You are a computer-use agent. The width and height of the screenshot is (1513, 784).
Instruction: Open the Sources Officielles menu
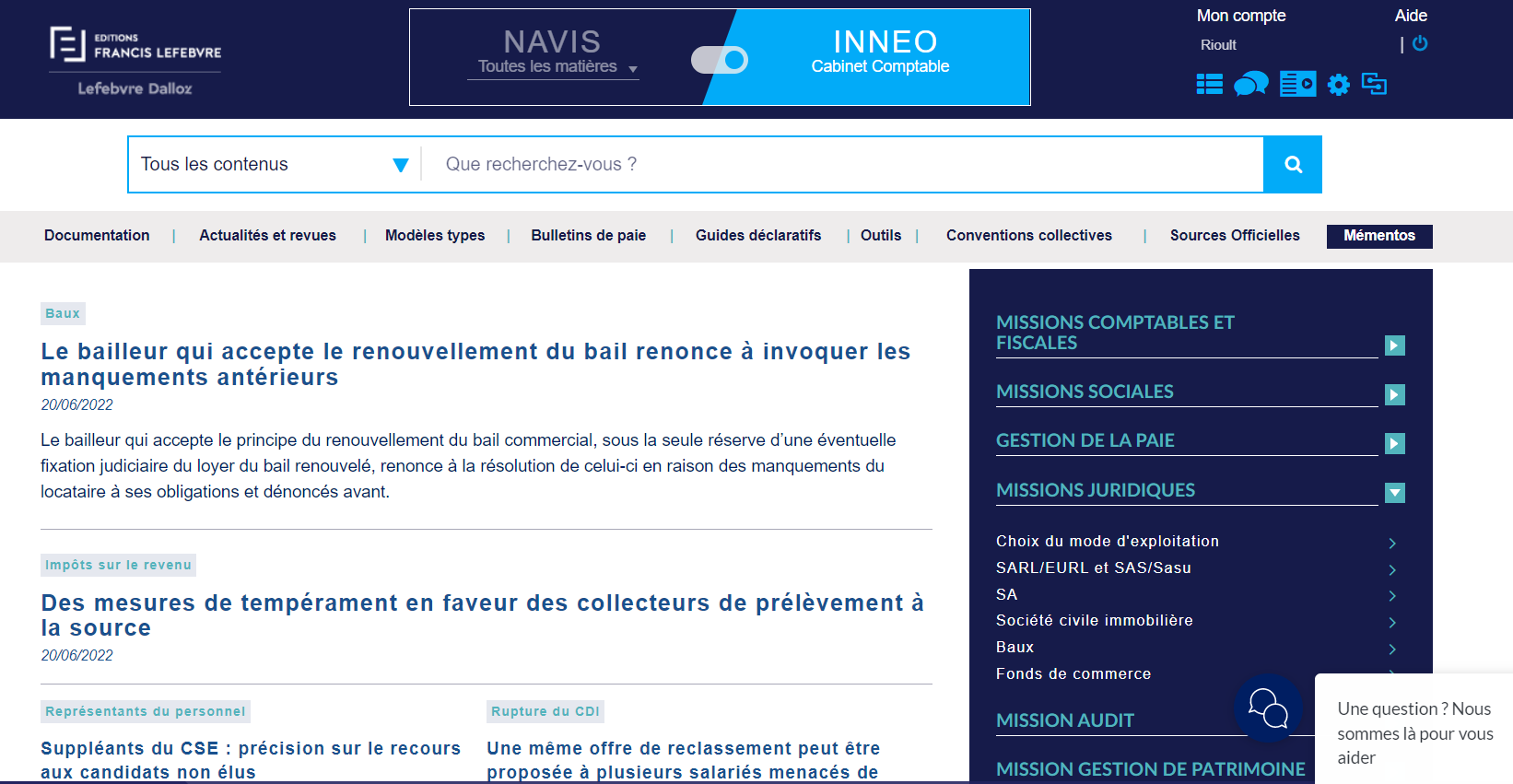coord(1235,235)
